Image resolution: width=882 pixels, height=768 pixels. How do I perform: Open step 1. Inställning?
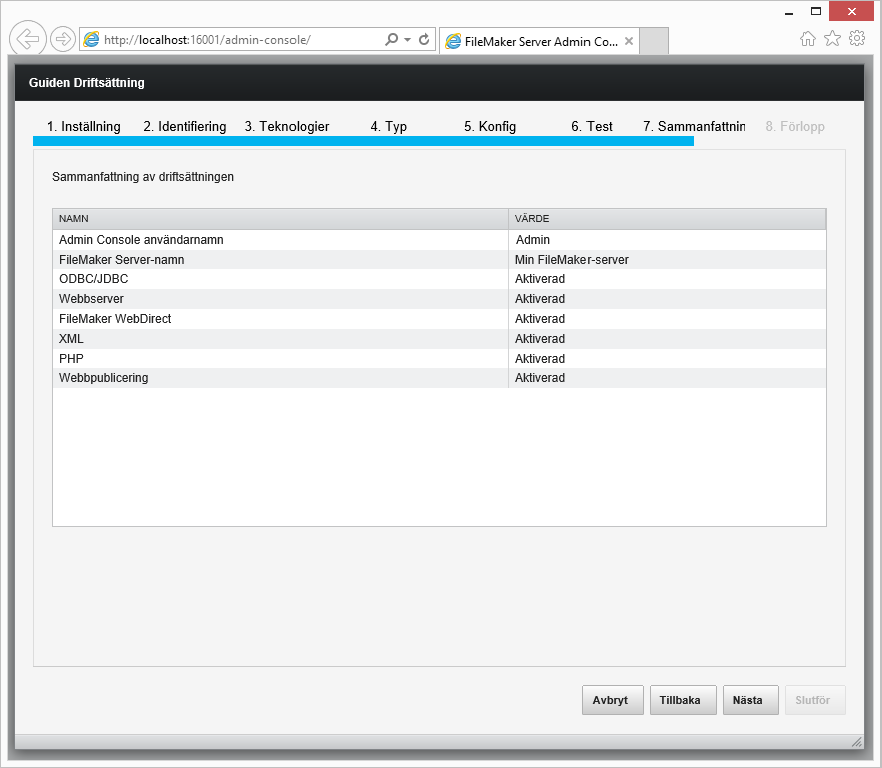pyautogui.click(x=84, y=127)
